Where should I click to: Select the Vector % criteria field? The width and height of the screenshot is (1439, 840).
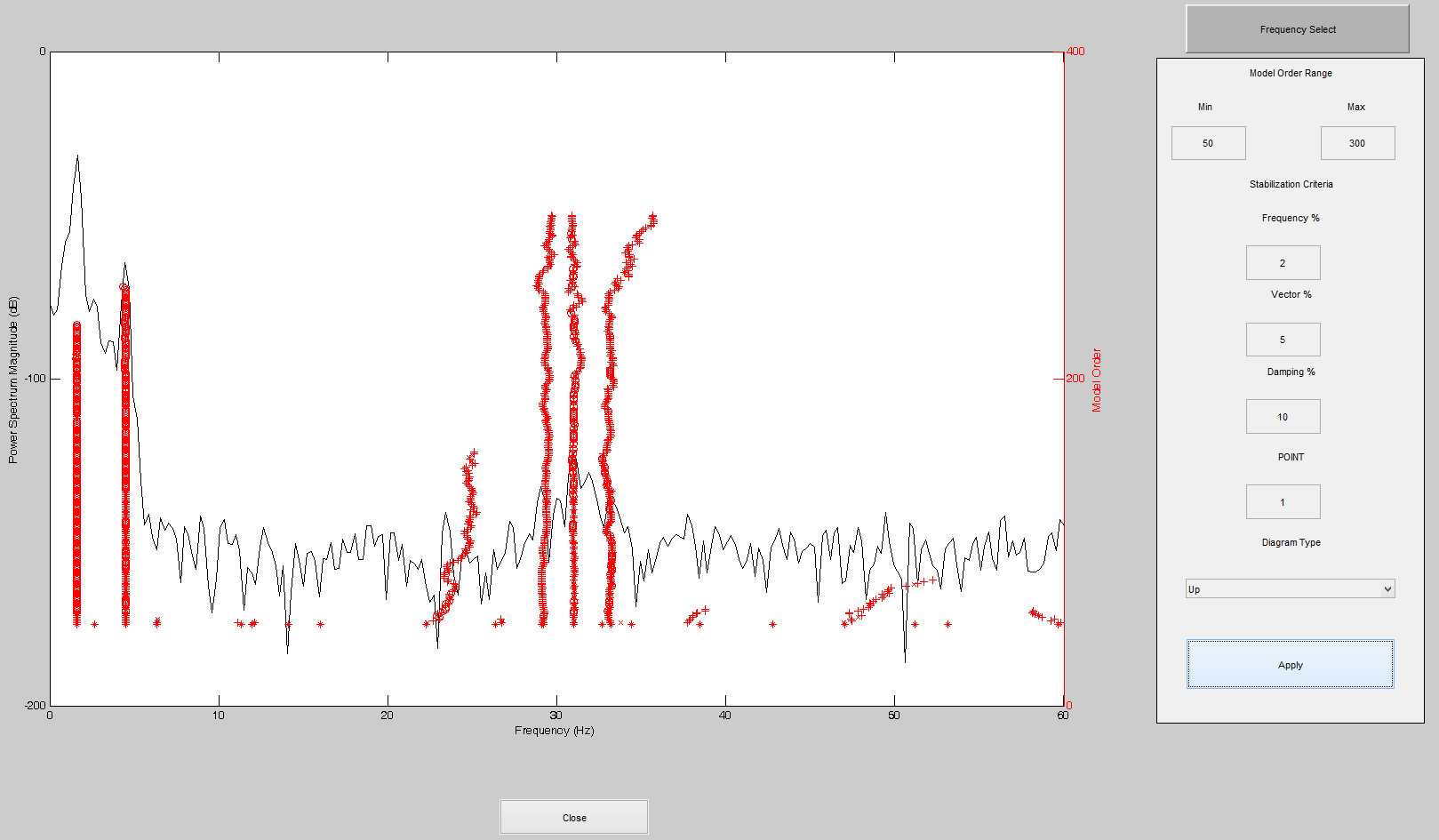(x=1283, y=339)
